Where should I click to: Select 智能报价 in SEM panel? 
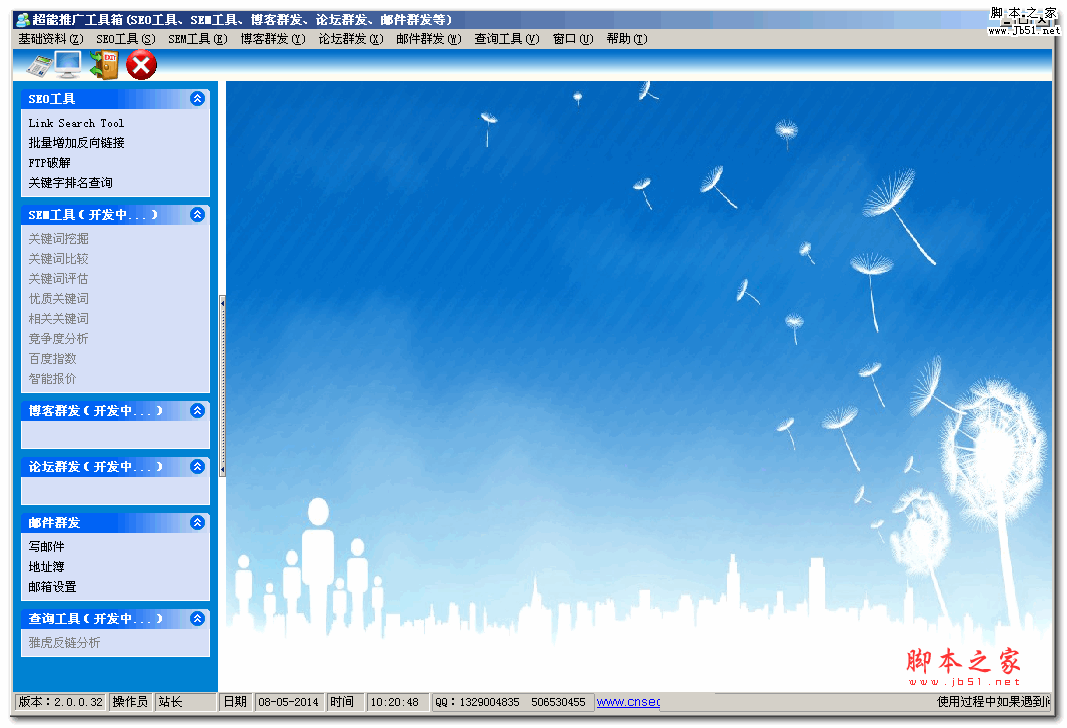52,378
